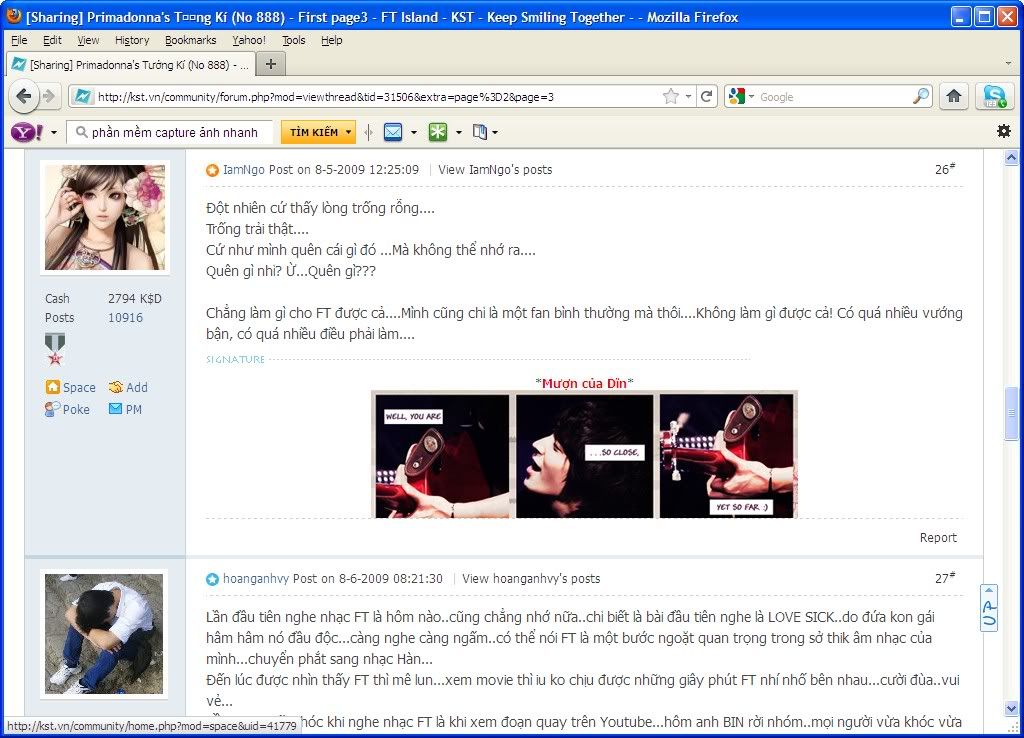Open the Help menu
The width and height of the screenshot is (1024, 738).
(332, 40)
